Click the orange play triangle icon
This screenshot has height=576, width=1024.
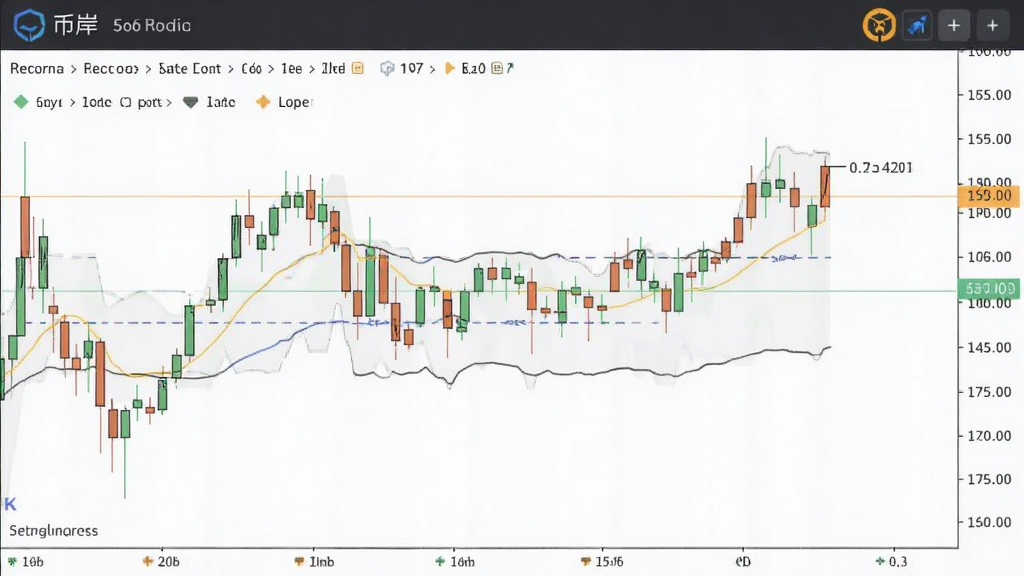(449, 69)
